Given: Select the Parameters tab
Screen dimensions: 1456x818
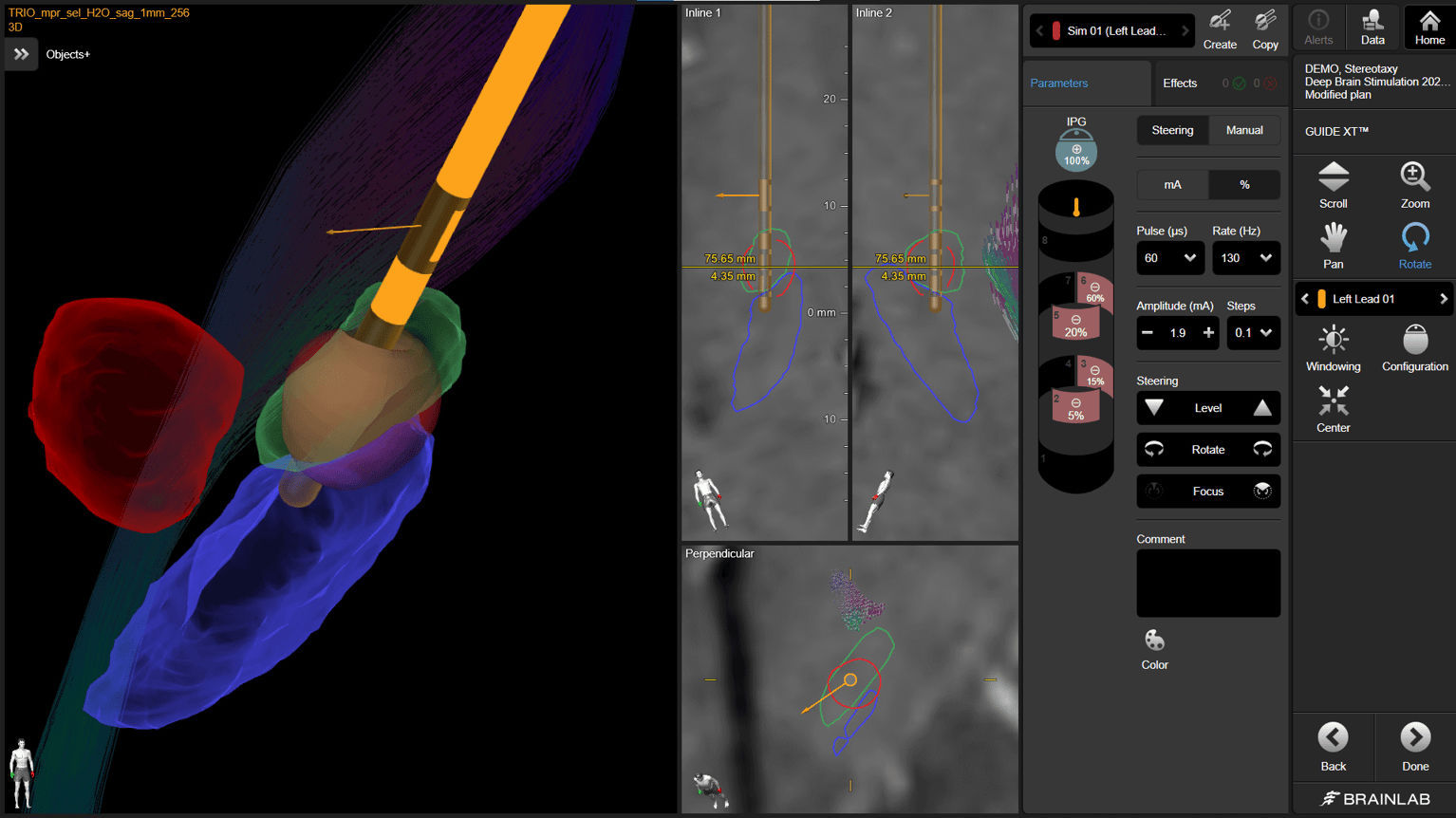Looking at the screenshot, I should tap(1058, 83).
